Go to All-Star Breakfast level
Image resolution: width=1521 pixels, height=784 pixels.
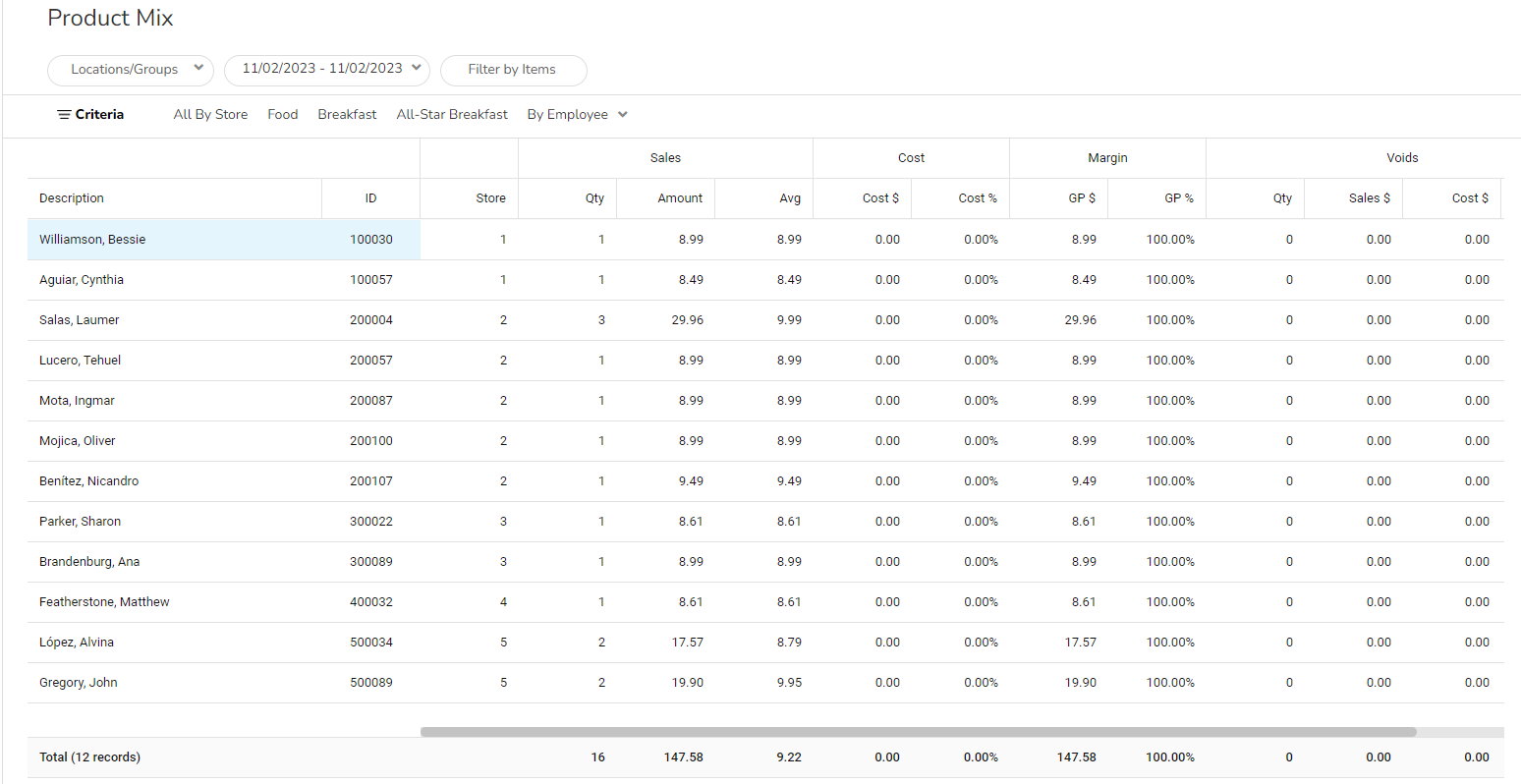(452, 115)
